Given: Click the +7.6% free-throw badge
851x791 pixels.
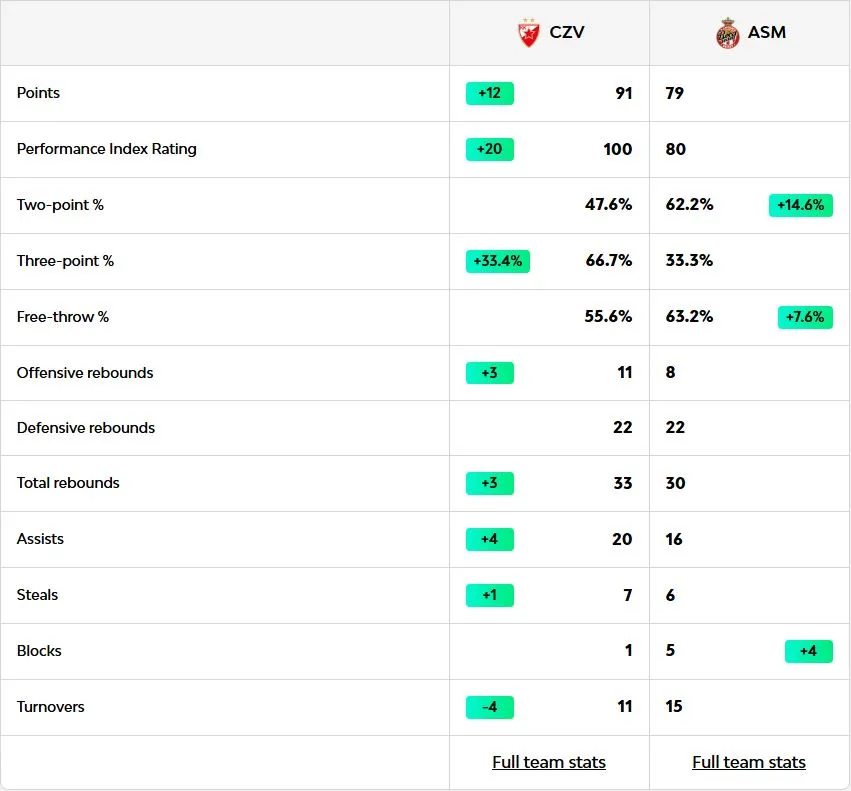Looking at the screenshot, I should point(805,317).
